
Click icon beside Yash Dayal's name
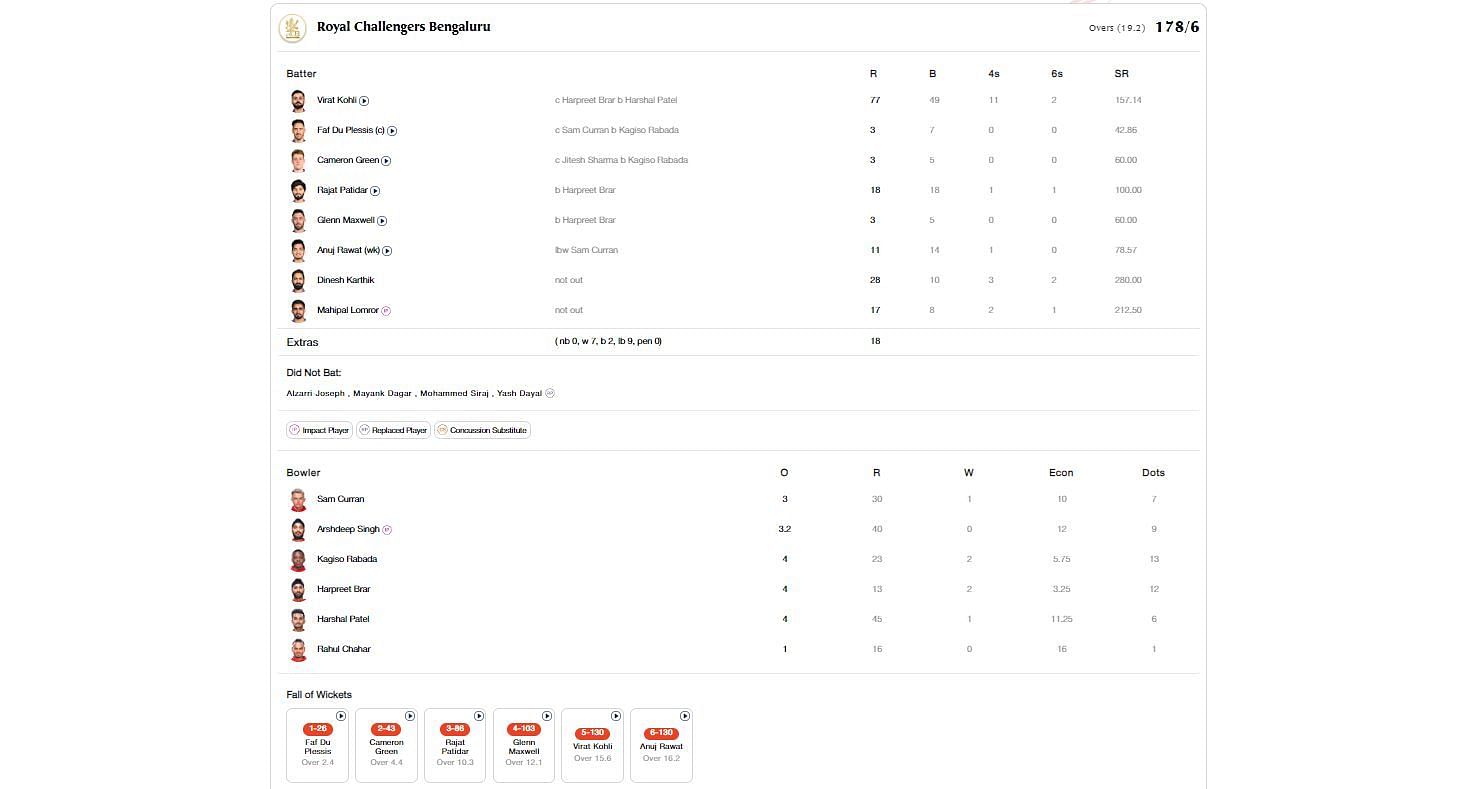(550, 393)
